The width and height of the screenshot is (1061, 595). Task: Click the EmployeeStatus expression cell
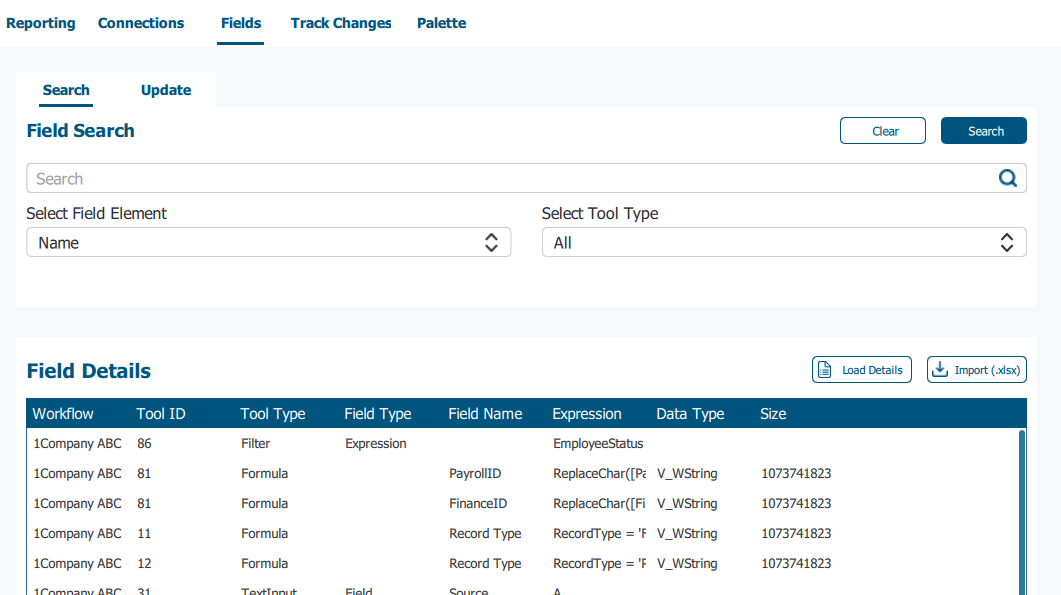point(598,443)
